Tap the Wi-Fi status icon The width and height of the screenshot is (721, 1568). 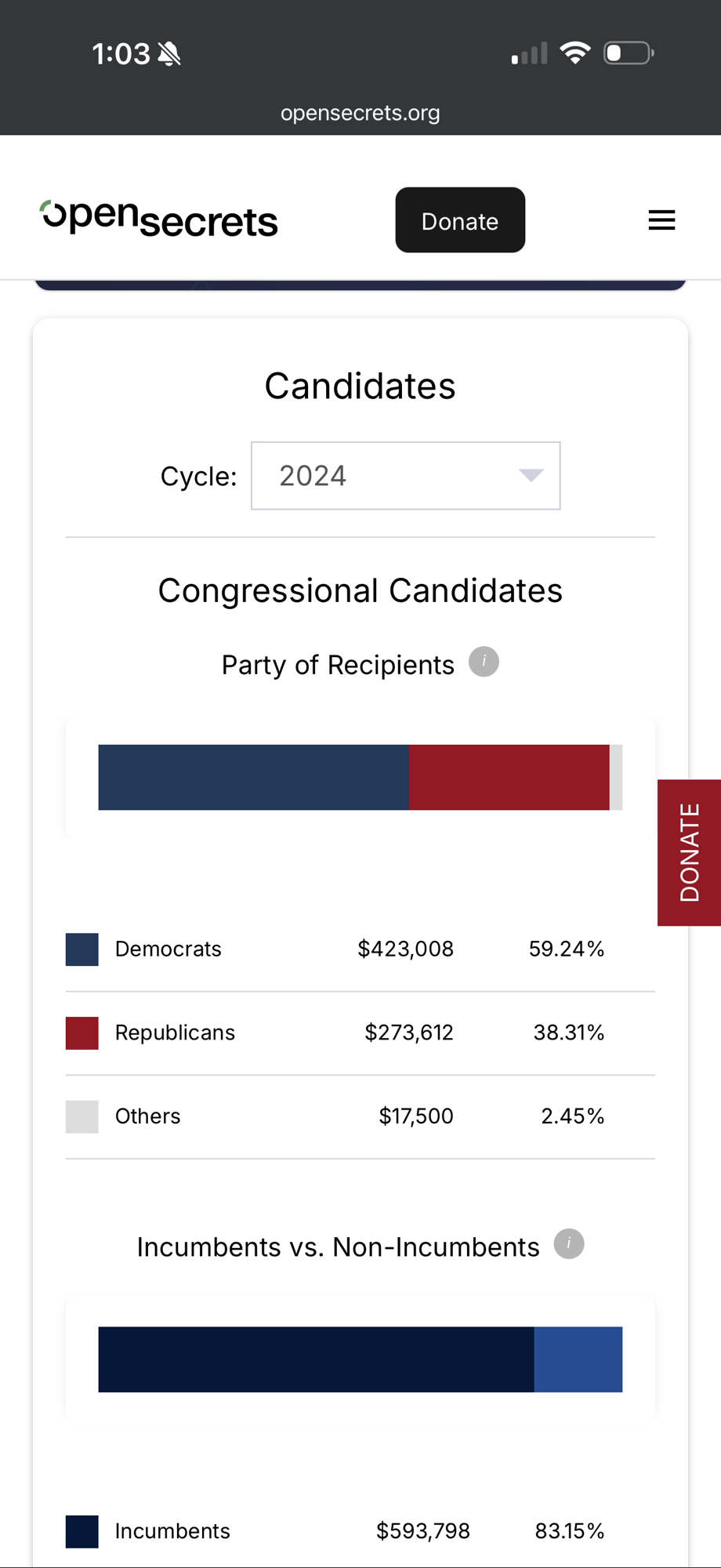tap(574, 53)
